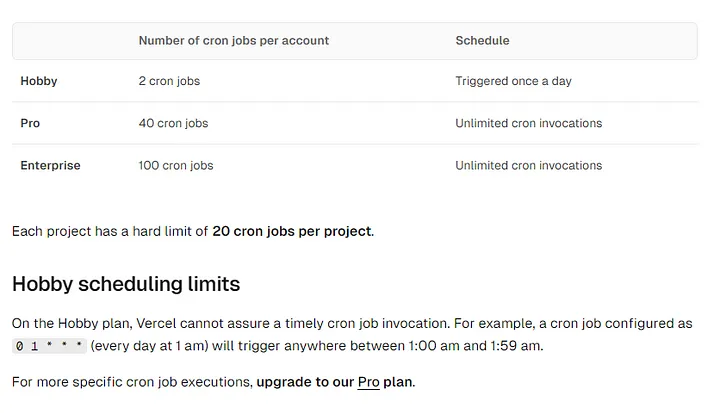Click the "40 cron jobs" cell

[173, 123]
